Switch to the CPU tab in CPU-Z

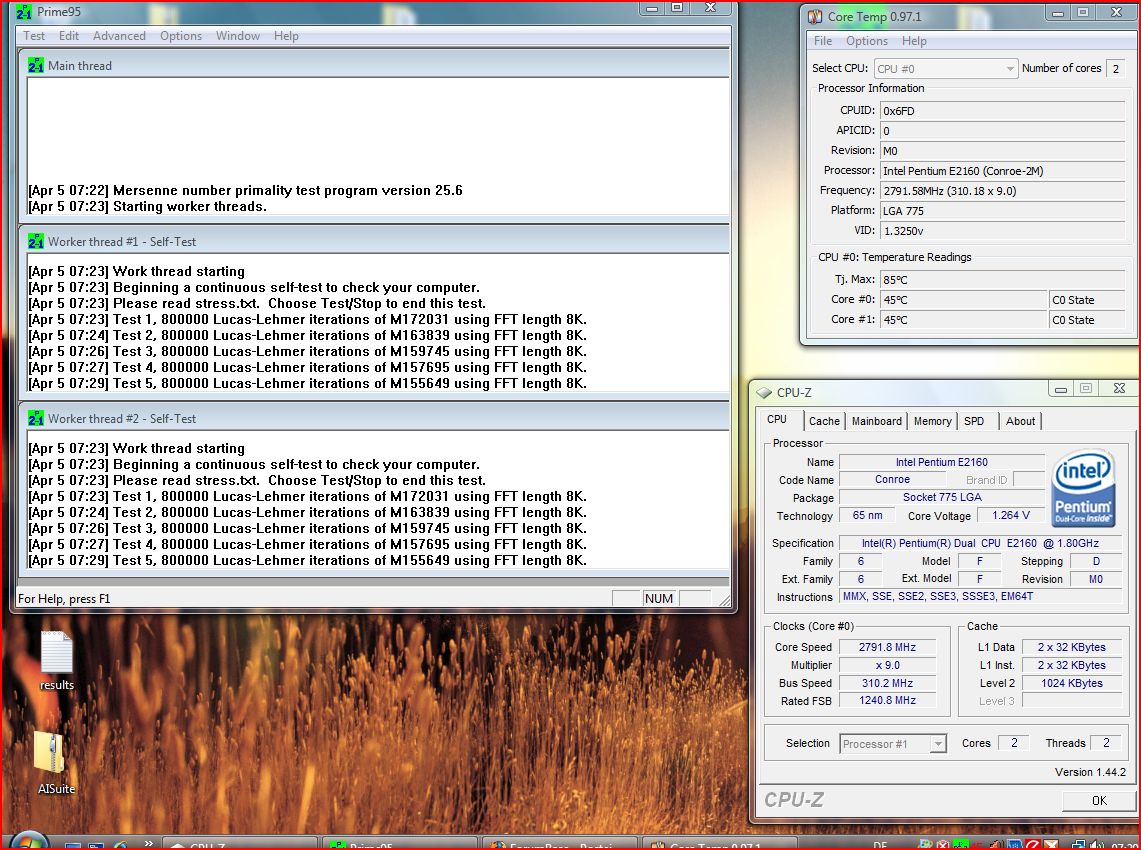[777, 420]
